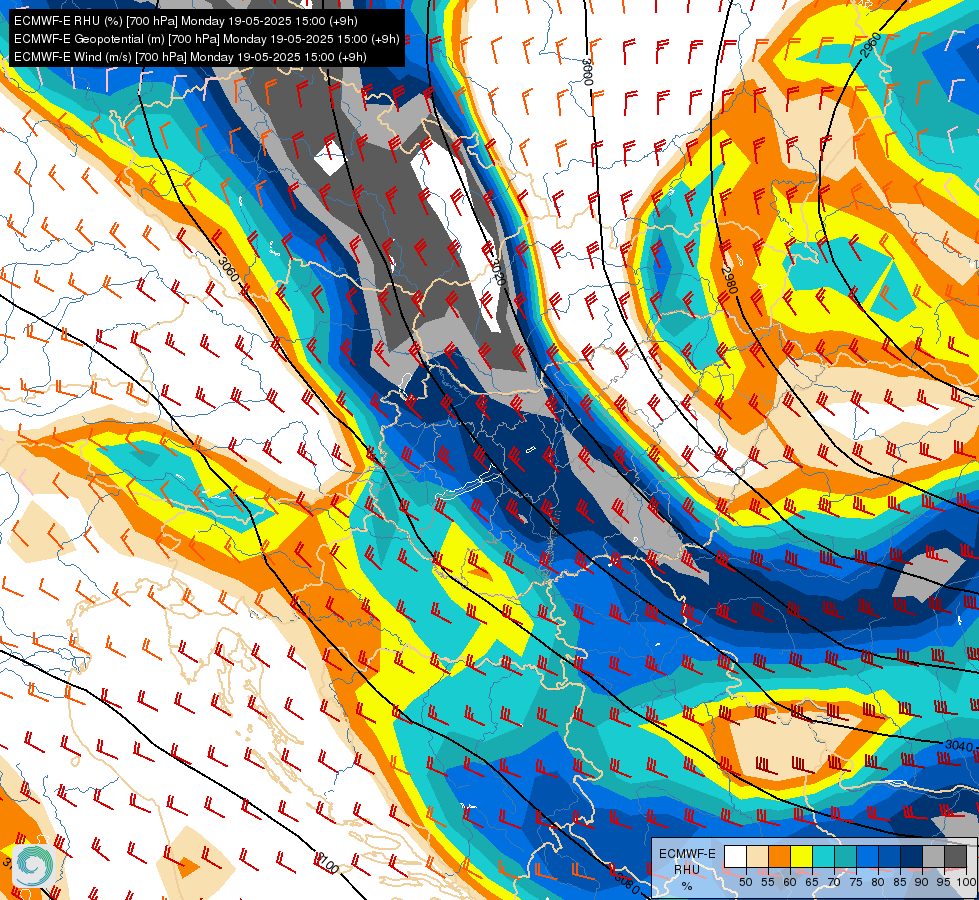This screenshot has height=900, width=979.
Task: Select the ECMWF-E Wind header line
Action: pos(190,57)
